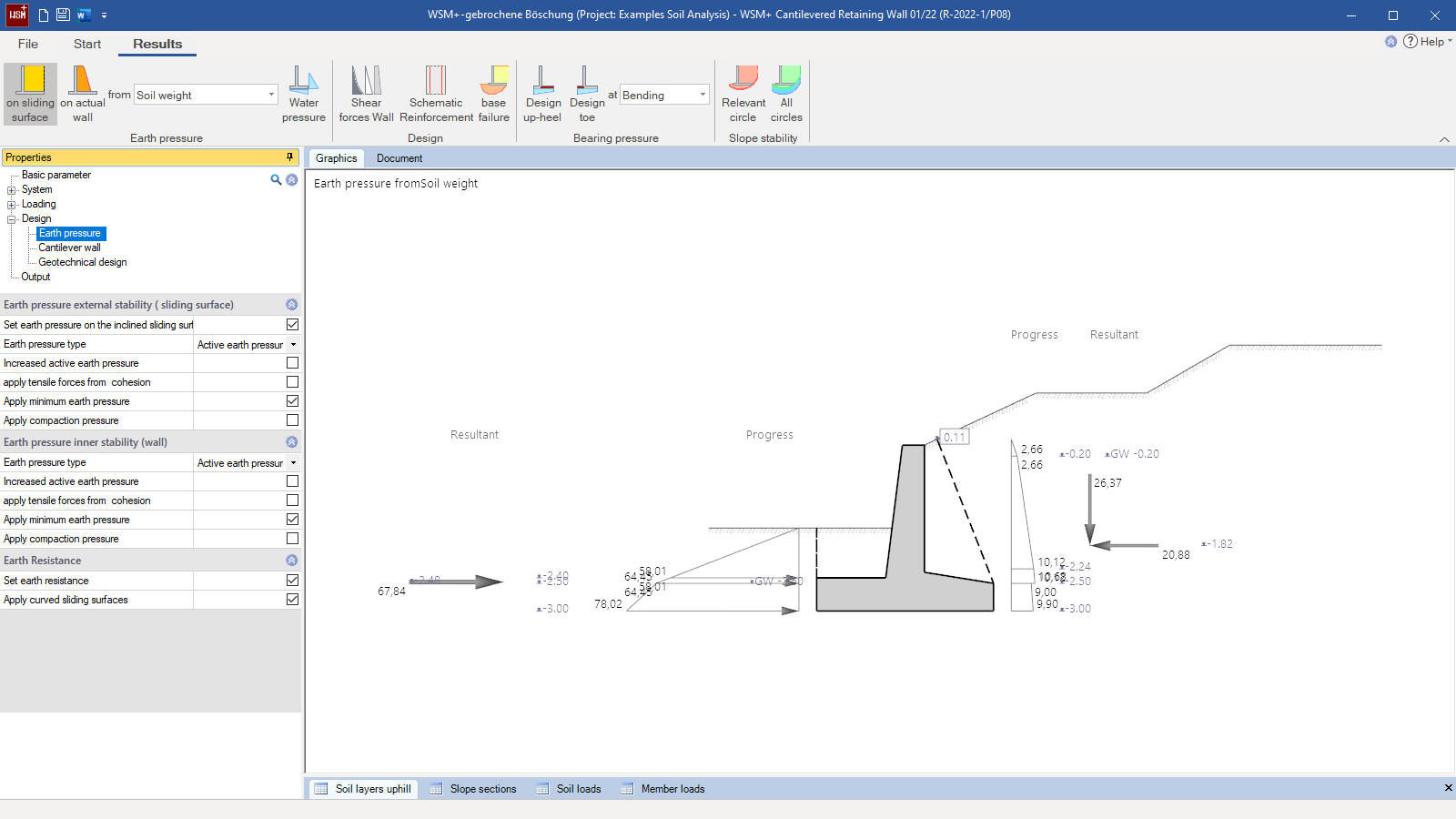Save project via title bar icon
This screenshot has width=1456, height=819.
click(63, 15)
